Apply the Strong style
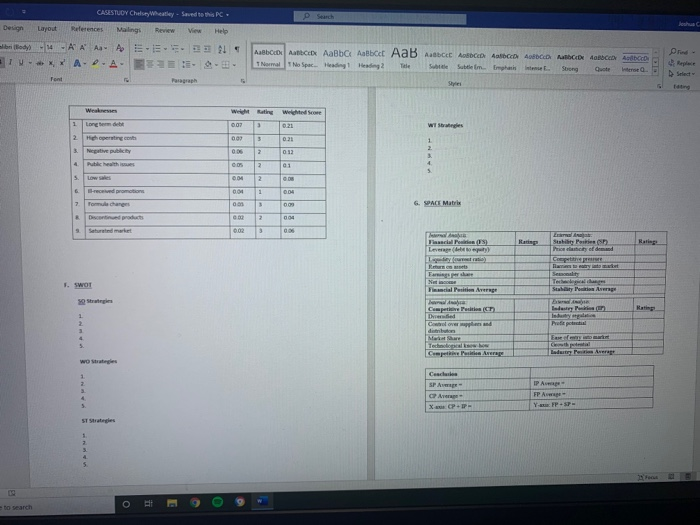Screen dimensions: 700x525 click(x=570, y=62)
